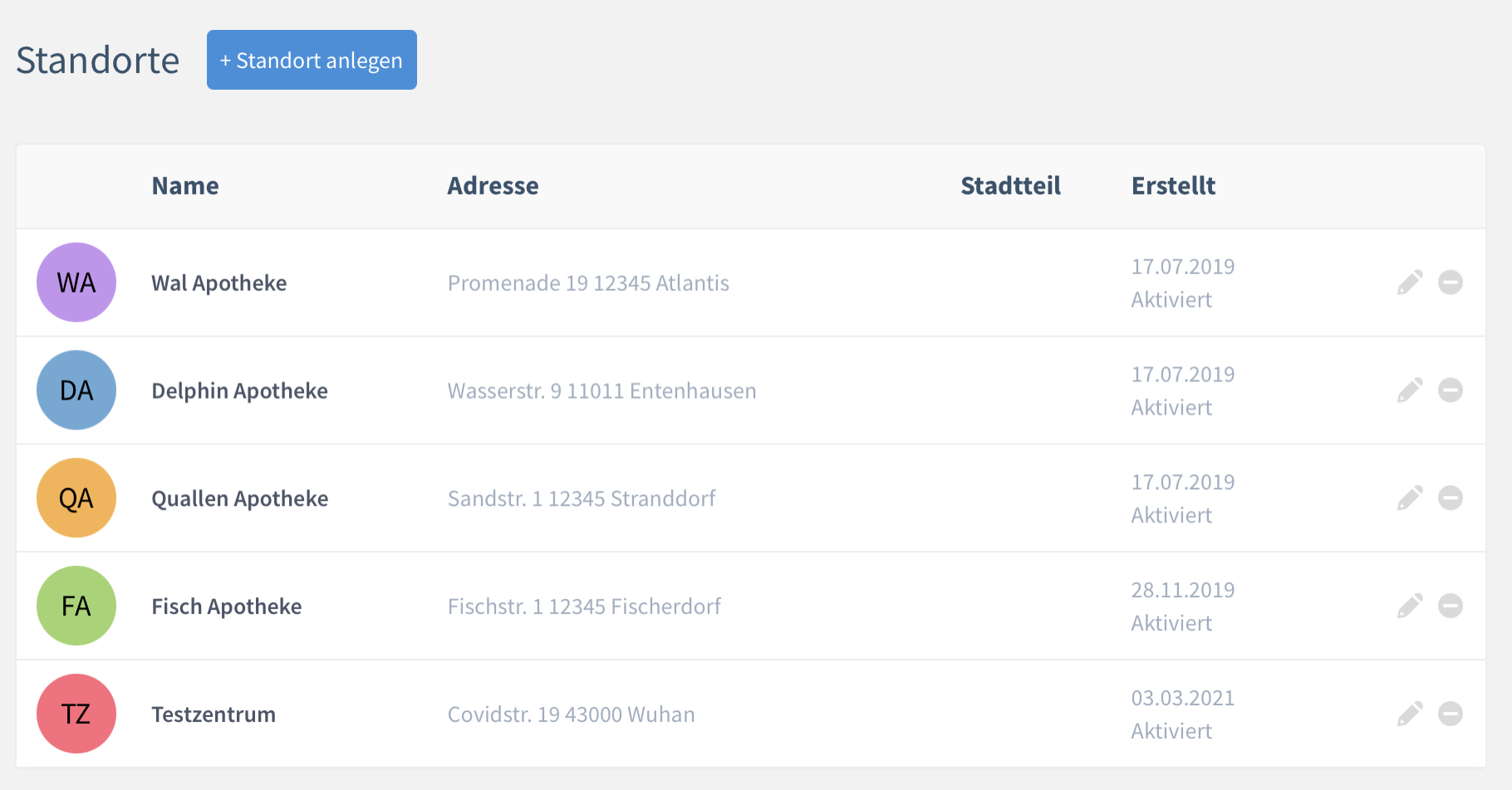Click the Erstellt column header

click(x=1173, y=186)
